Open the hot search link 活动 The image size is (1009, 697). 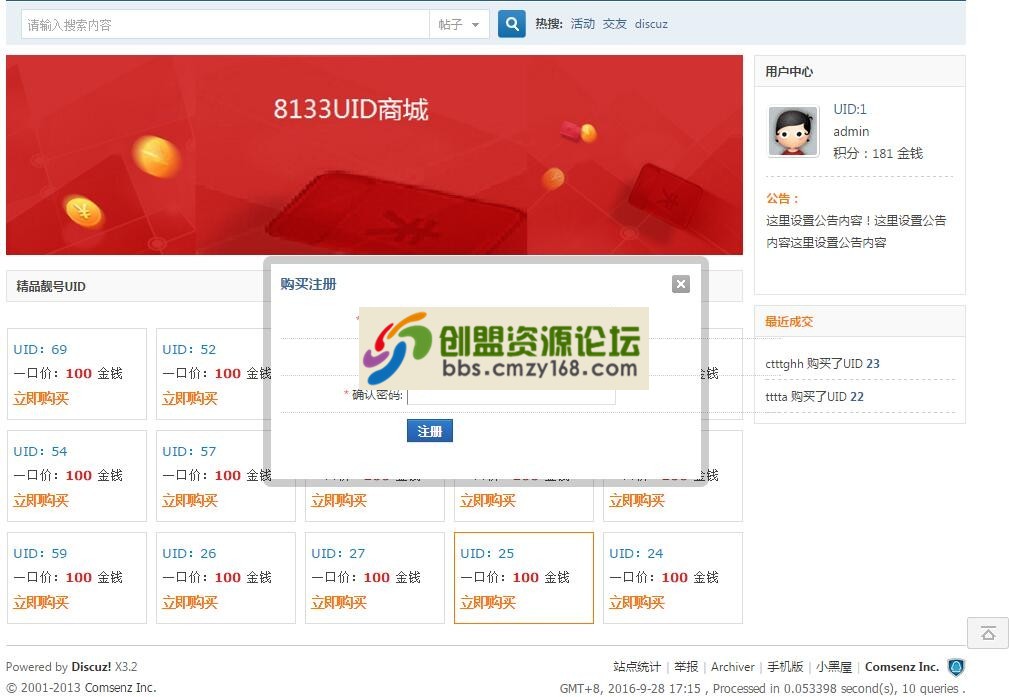point(582,24)
